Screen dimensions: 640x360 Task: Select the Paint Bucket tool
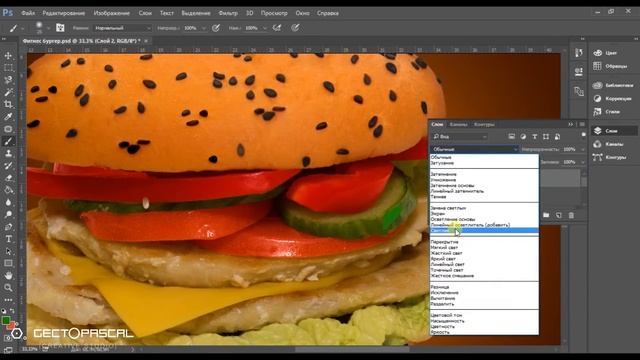[8, 190]
